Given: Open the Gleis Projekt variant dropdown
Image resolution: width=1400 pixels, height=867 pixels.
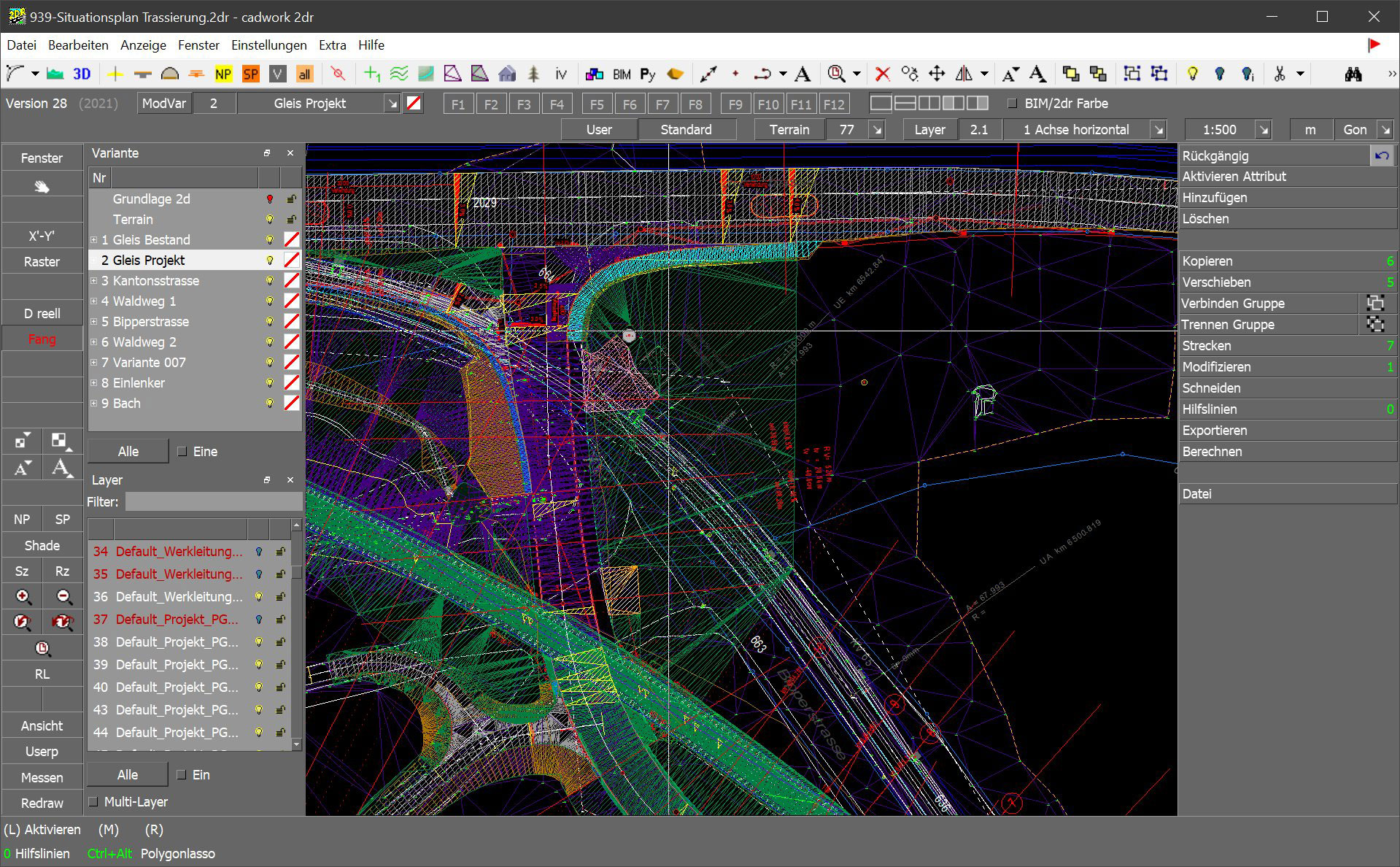Looking at the screenshot, I should (x=392, y=104).
